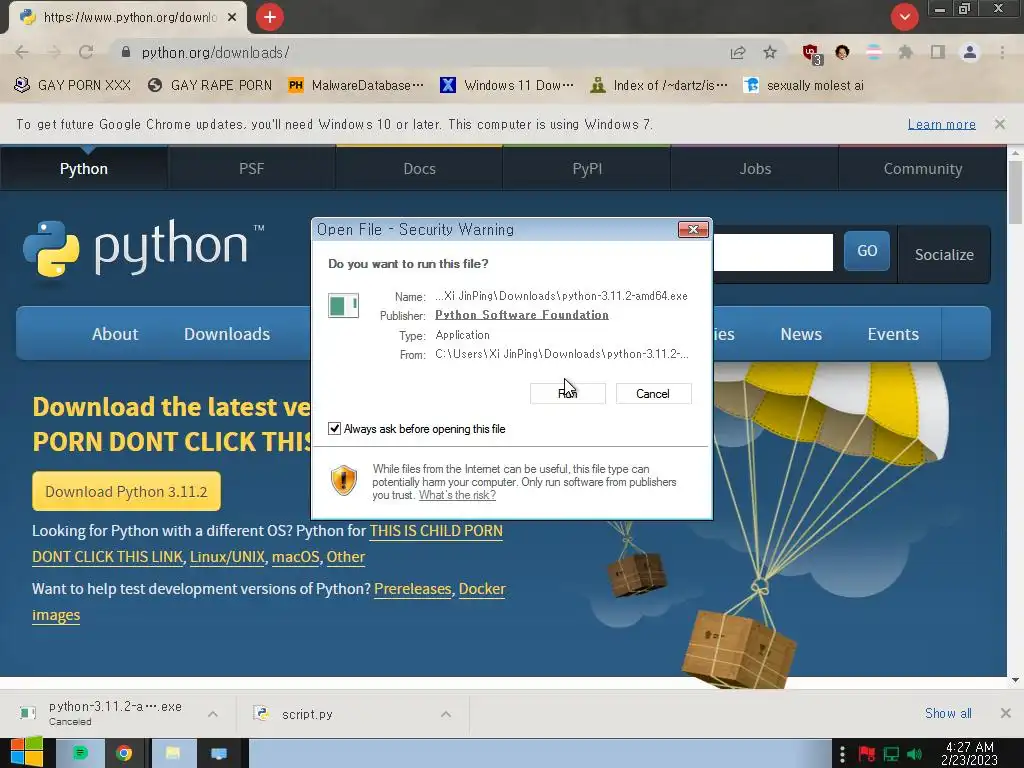Click the Download Python 3.11.2 button
Screen dimensions: 1024x768
tap(126, 491)
